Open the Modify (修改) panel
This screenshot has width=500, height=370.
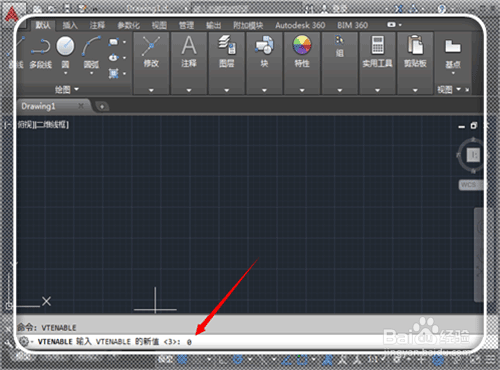[151, 63]
